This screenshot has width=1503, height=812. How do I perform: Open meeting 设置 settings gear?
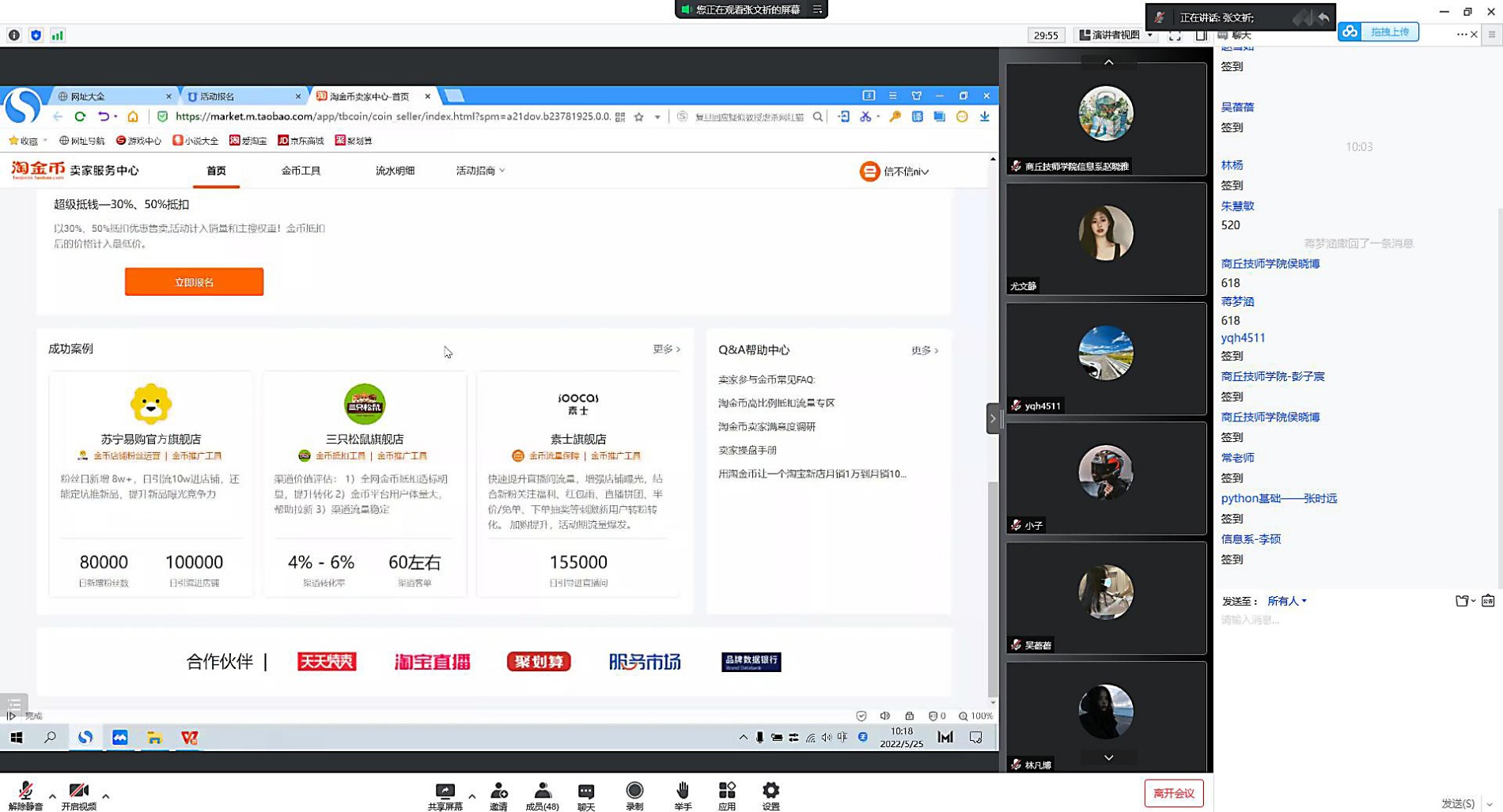(770, 795)
